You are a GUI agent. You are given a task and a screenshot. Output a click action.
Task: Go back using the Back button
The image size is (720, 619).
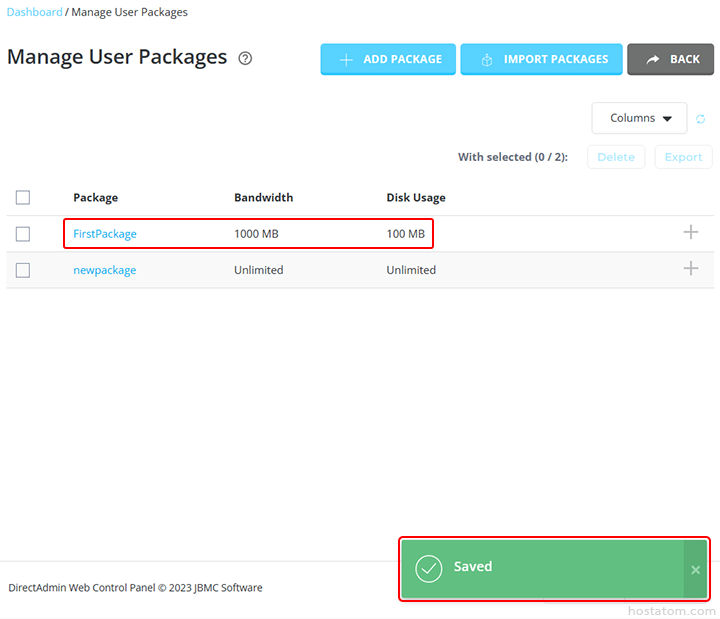(670, 60)
